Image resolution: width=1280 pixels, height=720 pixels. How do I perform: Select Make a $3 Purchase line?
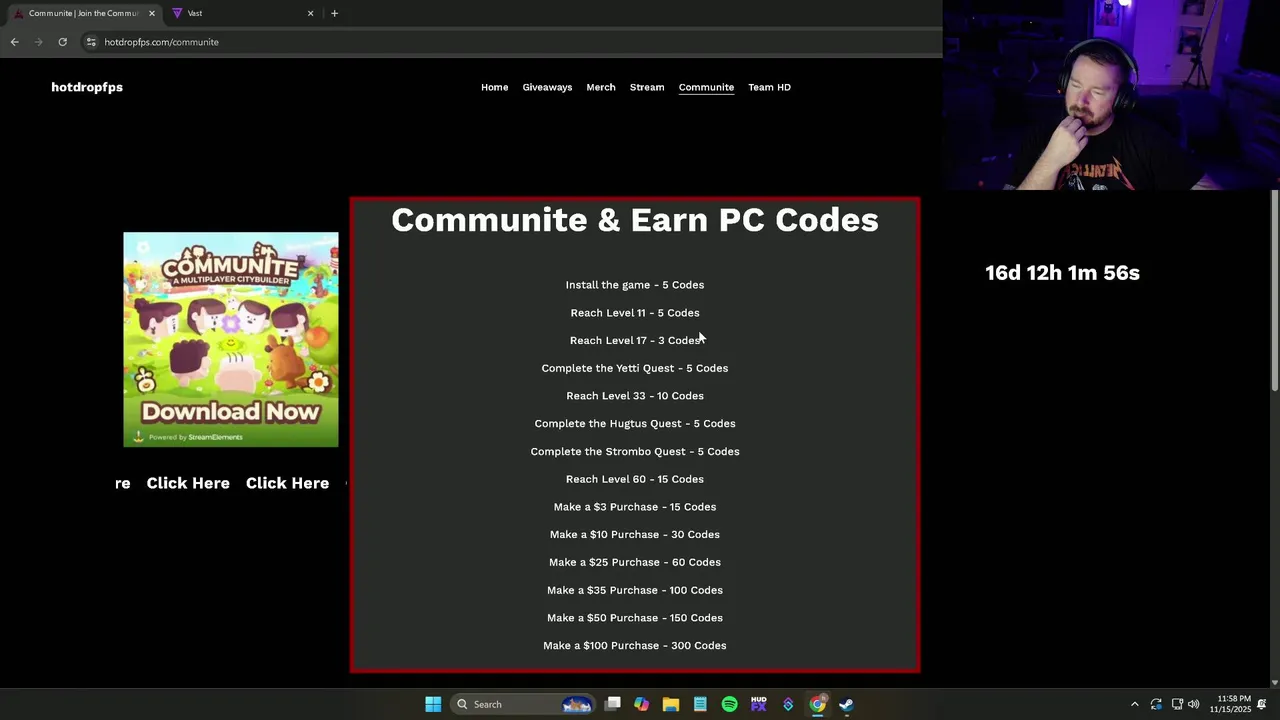pyautogui.click(x=635, y=507)
